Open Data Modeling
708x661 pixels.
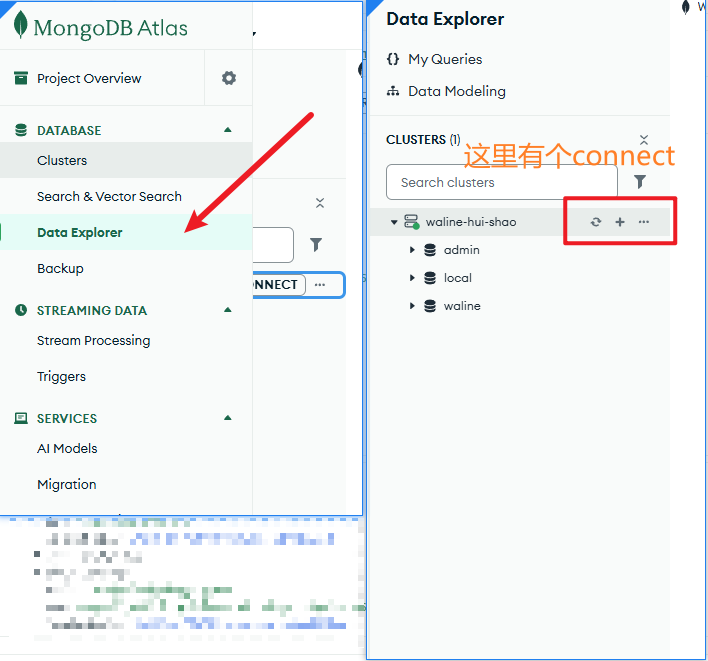point(456,91)
